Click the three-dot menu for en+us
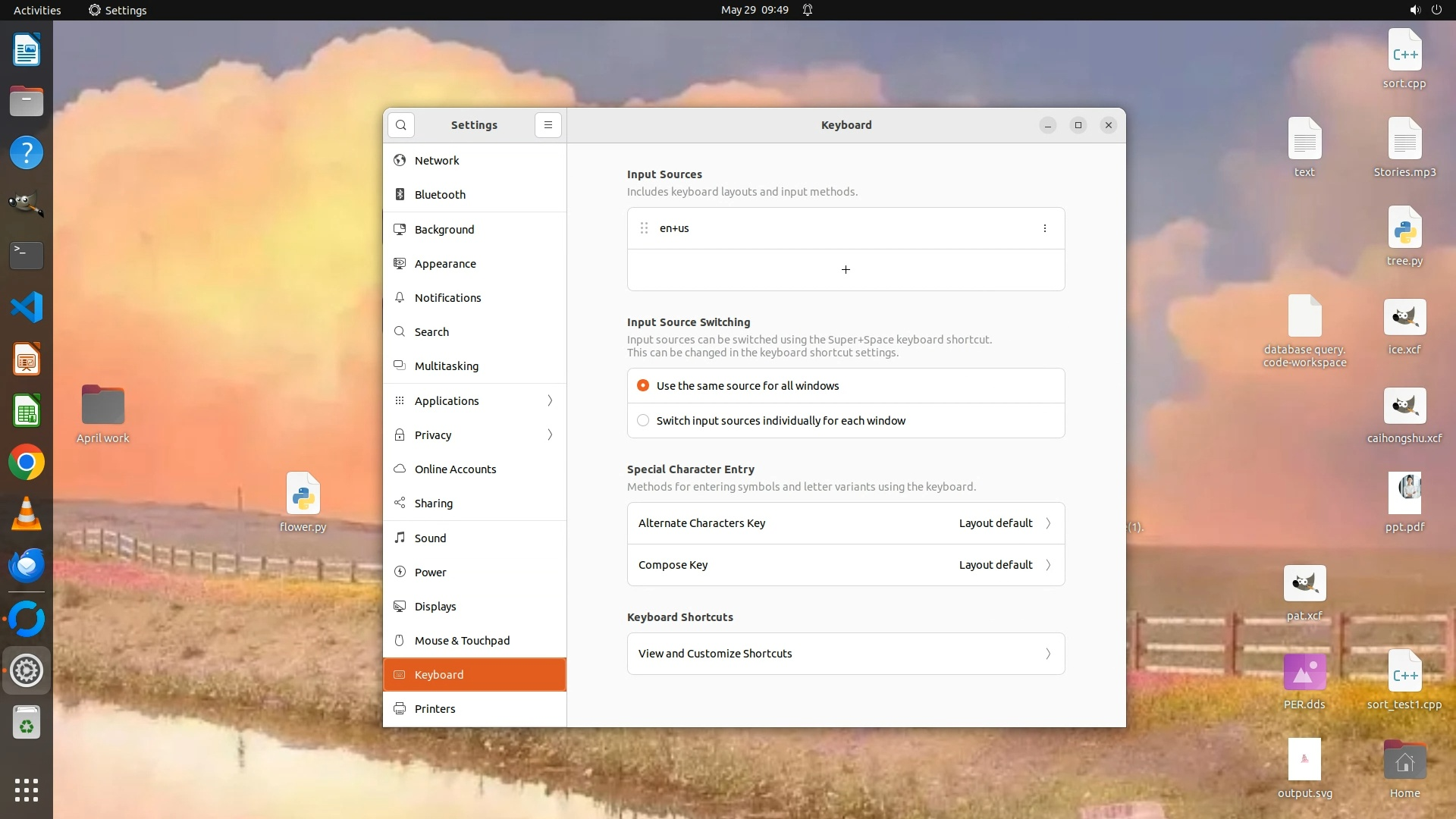 pyautogui.click(x=1044, y=228)
